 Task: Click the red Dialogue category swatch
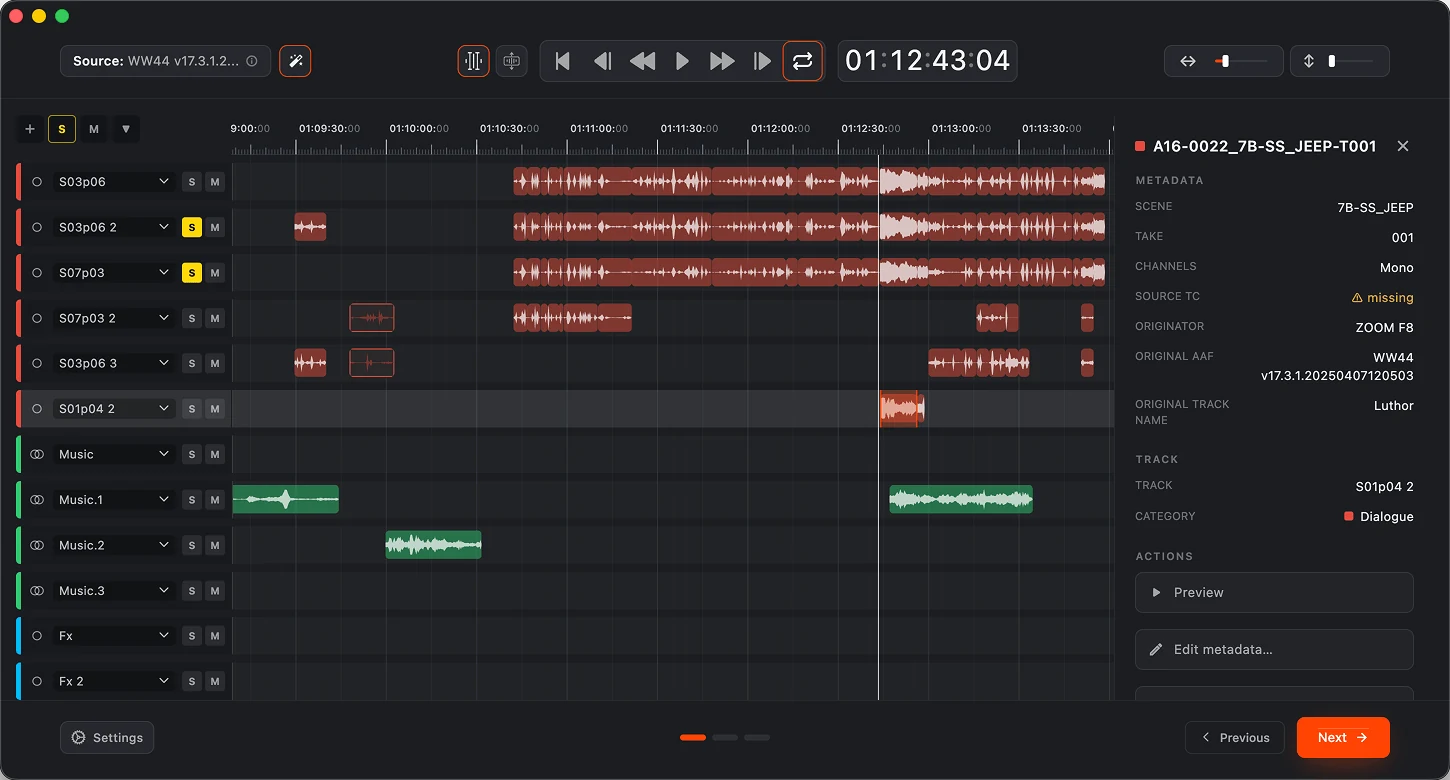[1349, 517]
